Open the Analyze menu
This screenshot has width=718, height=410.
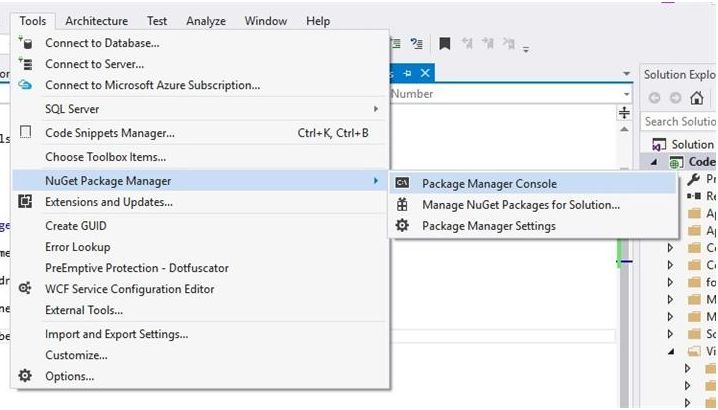206,21
